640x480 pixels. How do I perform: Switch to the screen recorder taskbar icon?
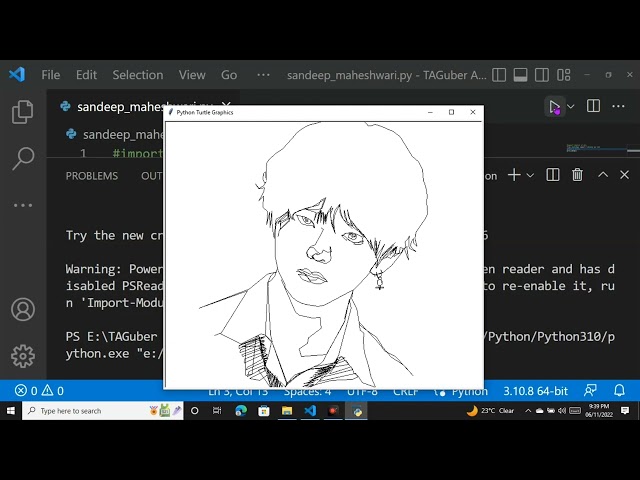tap(333, 411)
